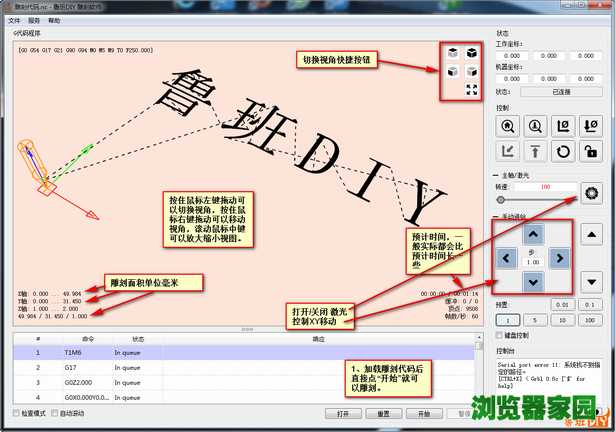Toggle the 自动滚动 checkbox

coord(55,413)
